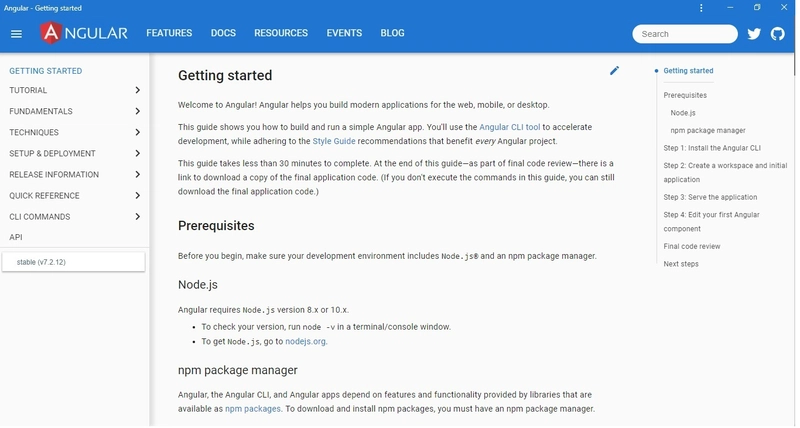Jump to Step 2: Create a workspace

tap(725, 172)
